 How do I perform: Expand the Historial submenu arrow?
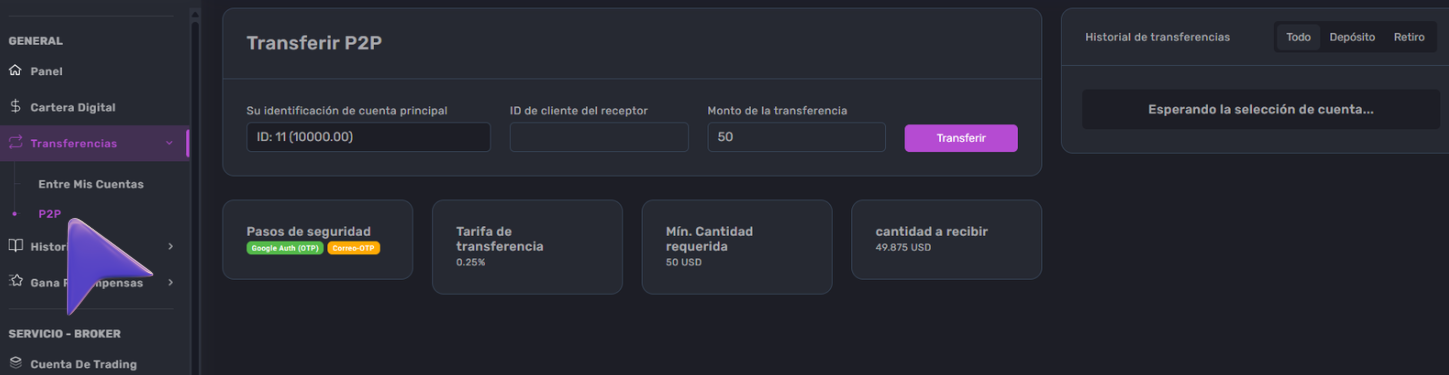(171, 246)
